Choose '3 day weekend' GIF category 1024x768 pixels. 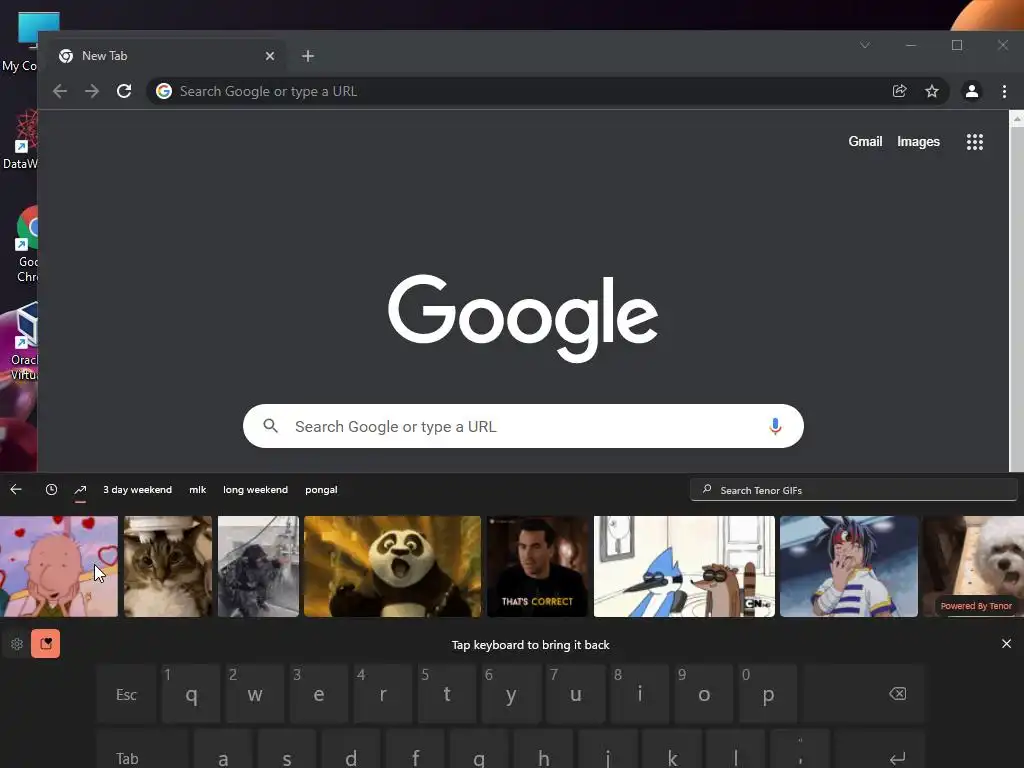click(x=138, y=490)
